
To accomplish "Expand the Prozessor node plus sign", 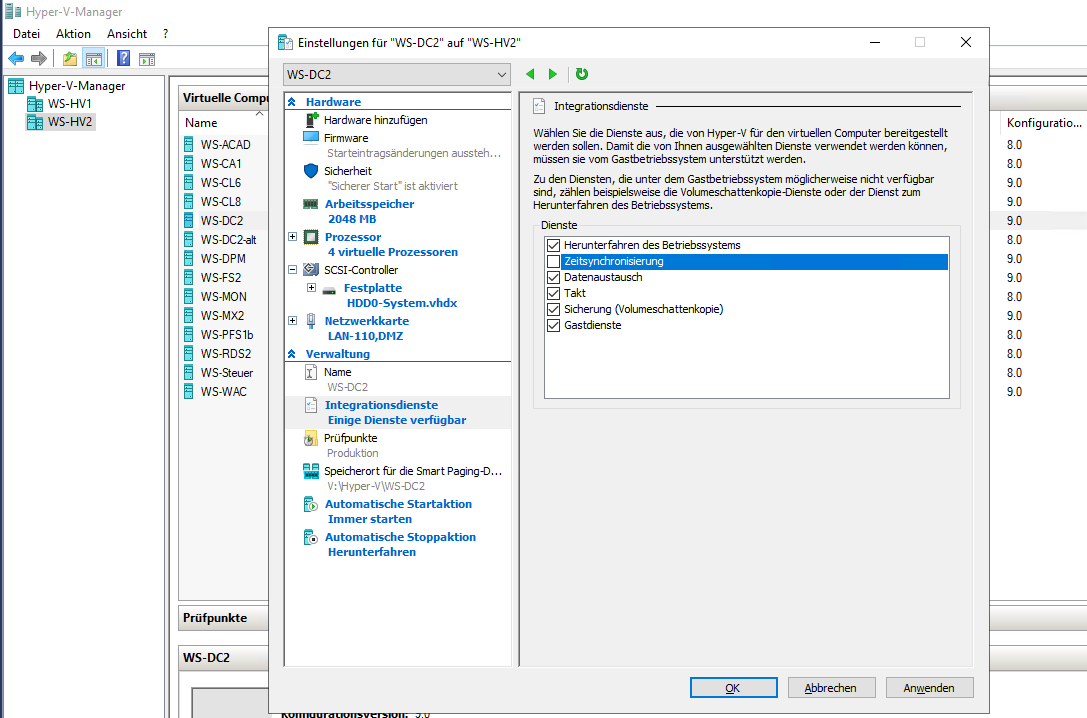I will click(293, 237).
